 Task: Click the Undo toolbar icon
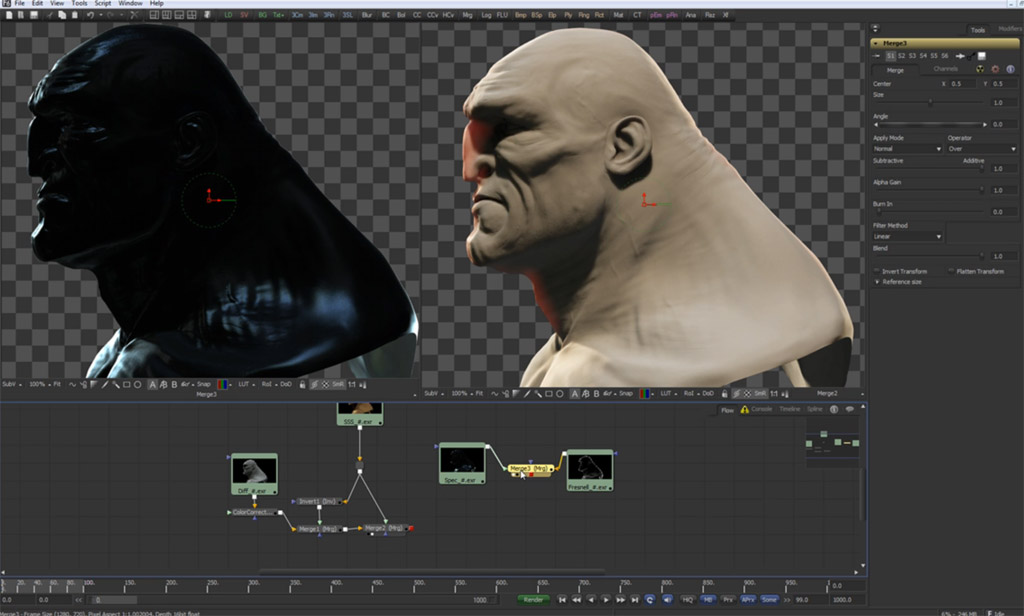coord(90,15)
